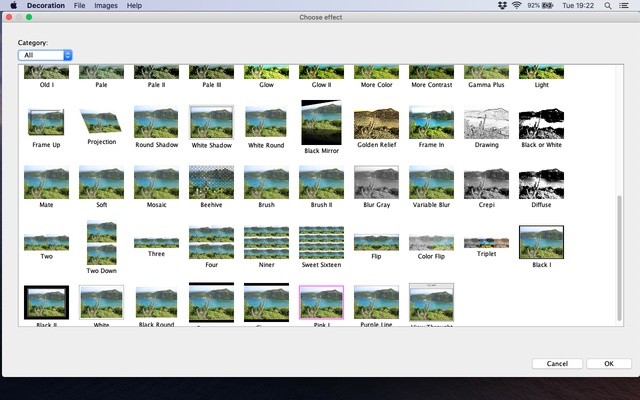Image resolution: width=640 pixels, height=400 pixels.
Task: Select the Pink I frame effect
Action: coord(321,302)
